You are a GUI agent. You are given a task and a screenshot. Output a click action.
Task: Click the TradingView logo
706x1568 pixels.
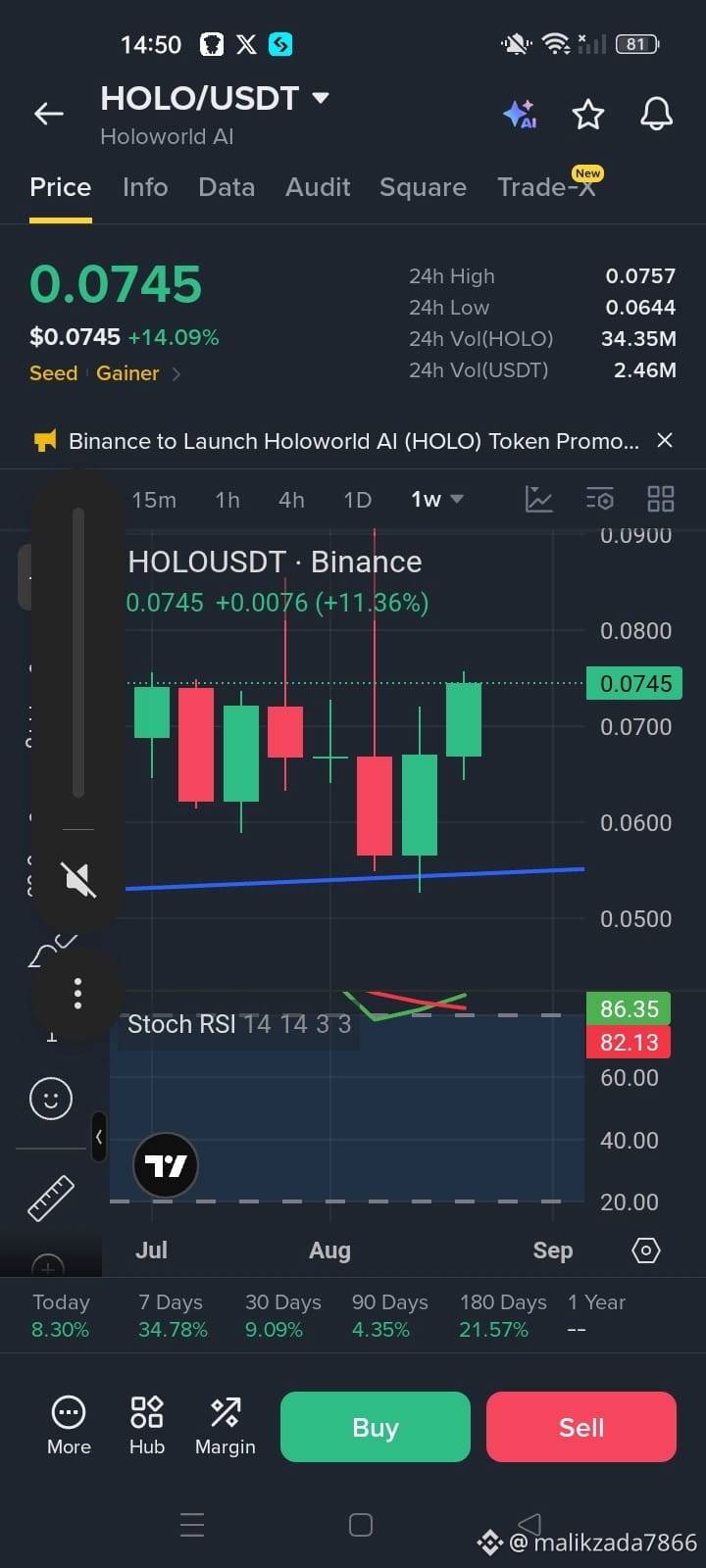click(166, 1165)
